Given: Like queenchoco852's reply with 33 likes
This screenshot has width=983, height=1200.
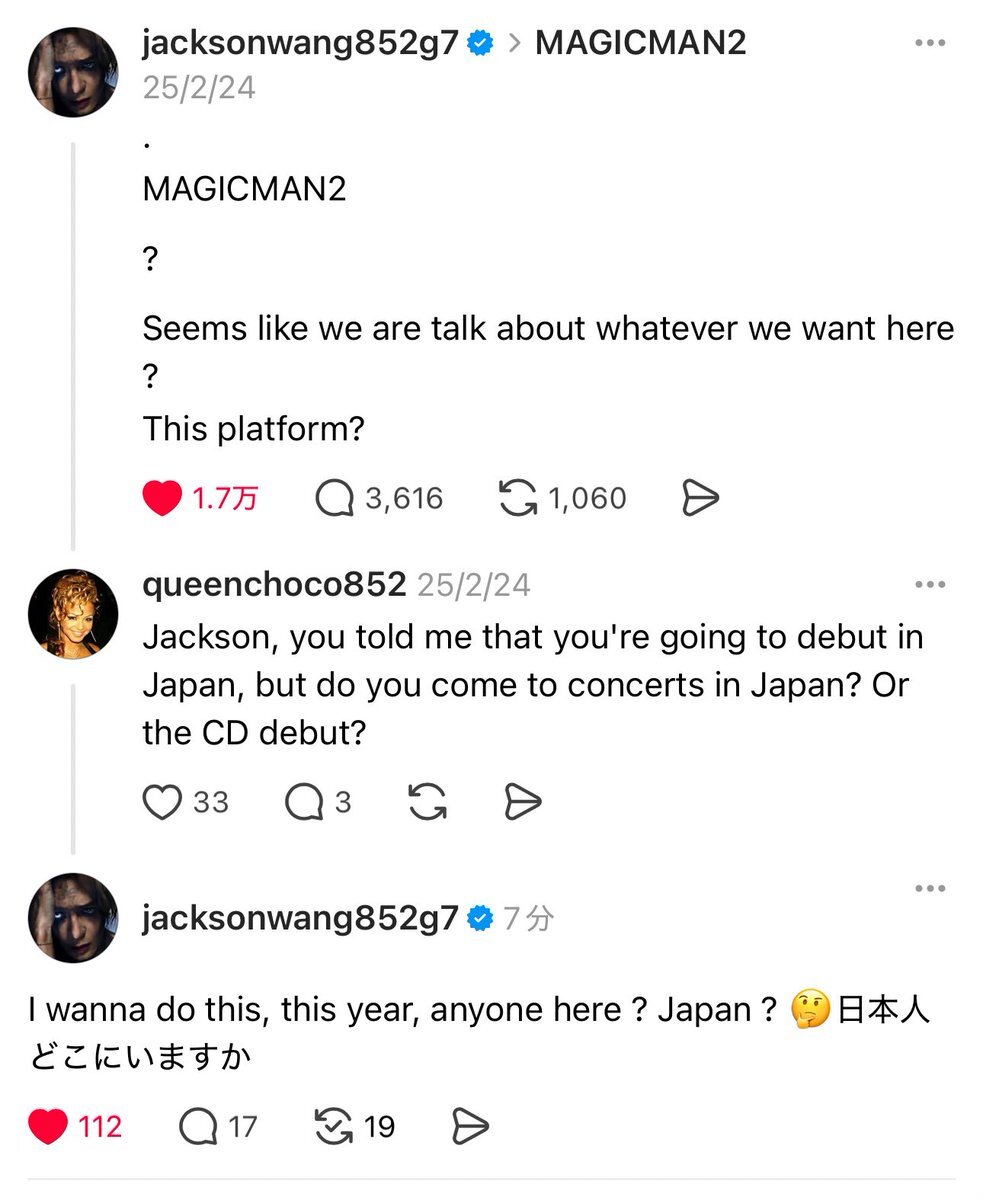Looking at the screenshot, I should (x=162, y=802).
